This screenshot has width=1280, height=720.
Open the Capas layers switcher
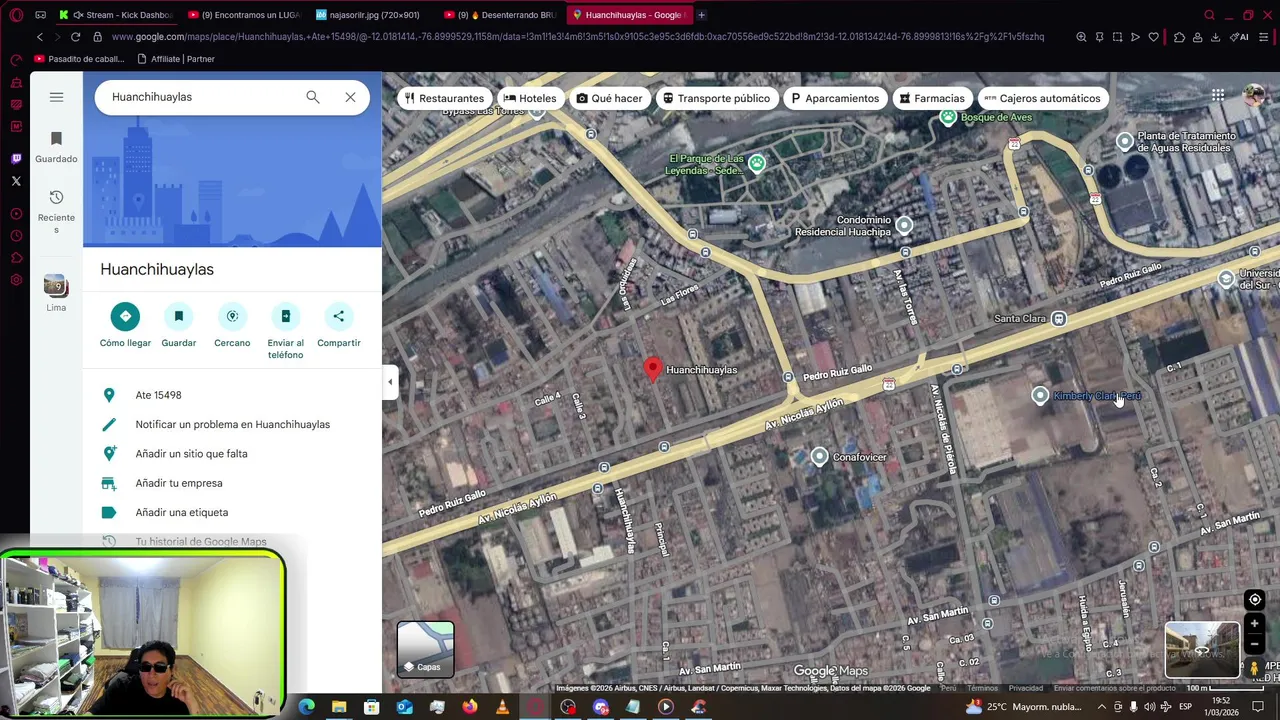click(426, 649)
